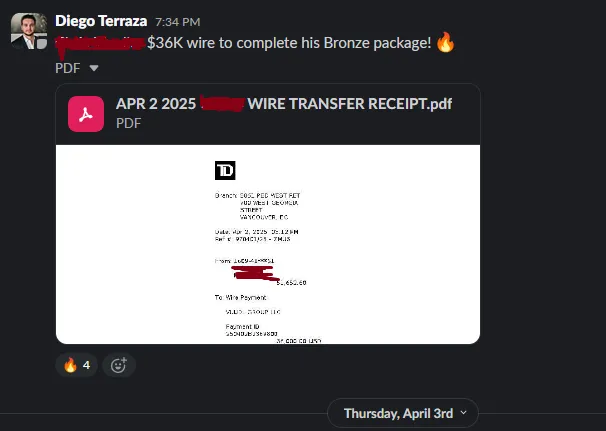606x431 pixels.
Task: Click the PDF label above the attachment
Action: tap(68, 68)
